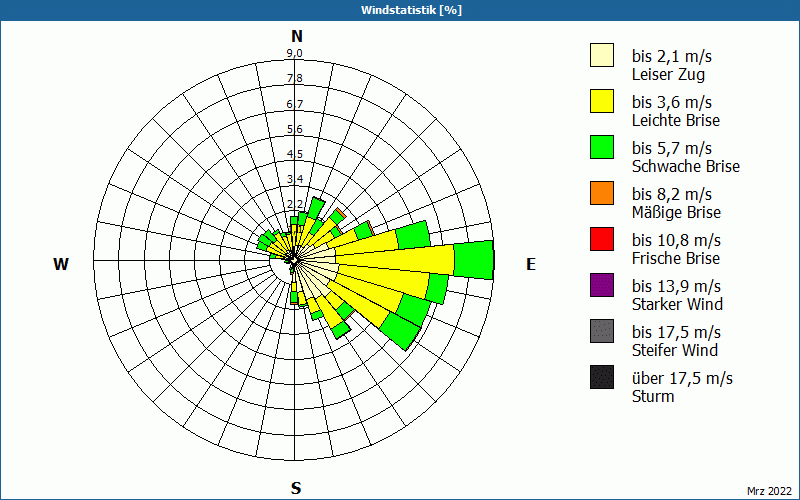Click the 'Starker Wind' legend label
Screen dimensions: 800x500
(677, 304)
